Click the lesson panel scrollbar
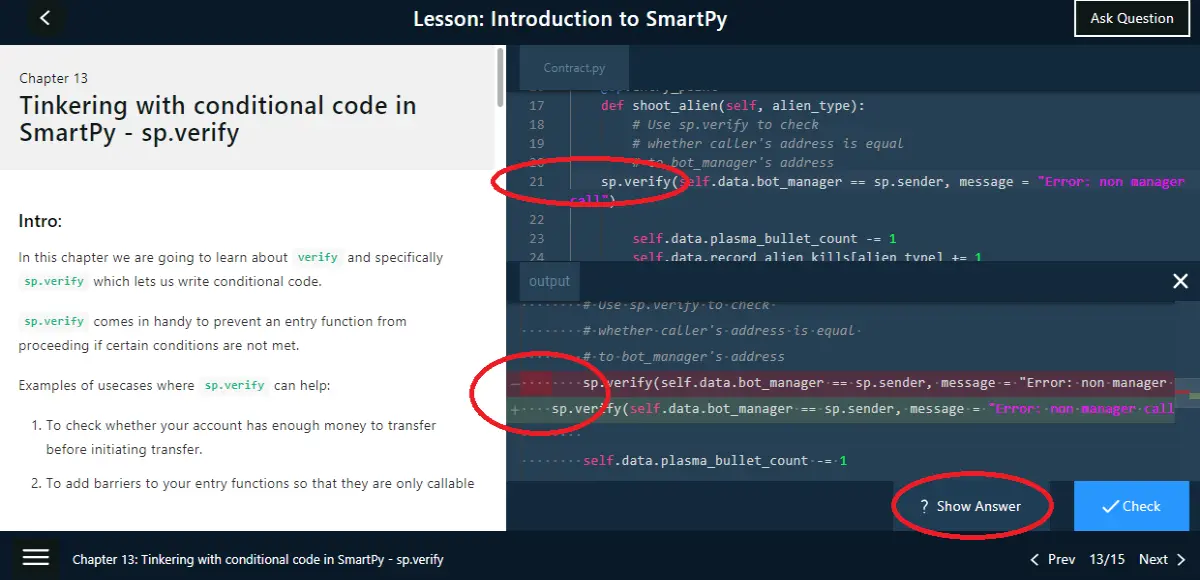The height and width of the screenshot is (580, 1200). point(501,78)
